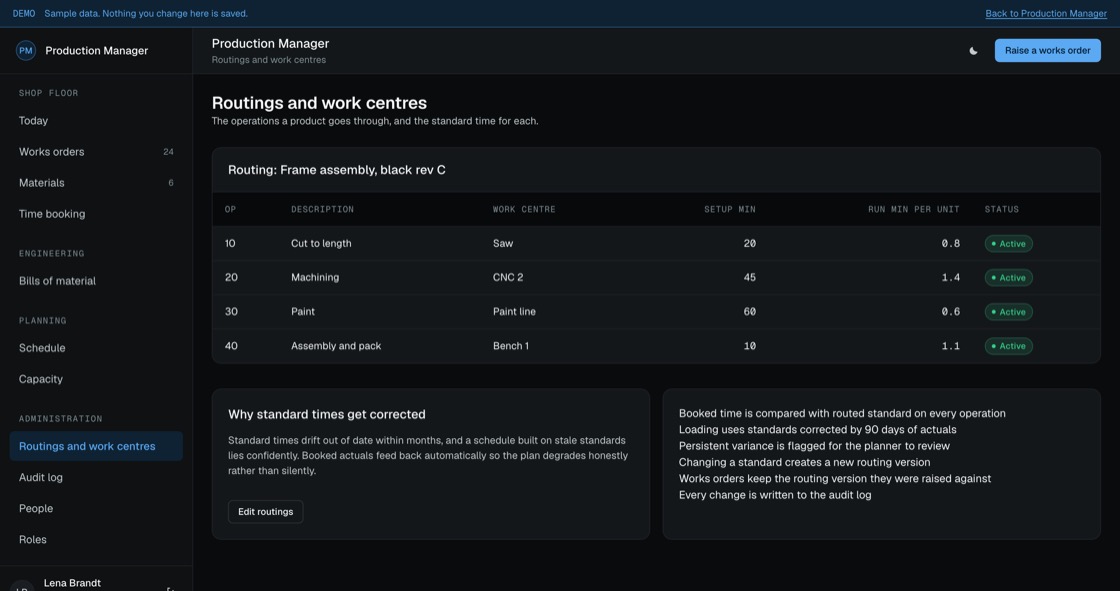
Task: Click the line Changing a standard creates a new routing version
Action: click(804, 462)
